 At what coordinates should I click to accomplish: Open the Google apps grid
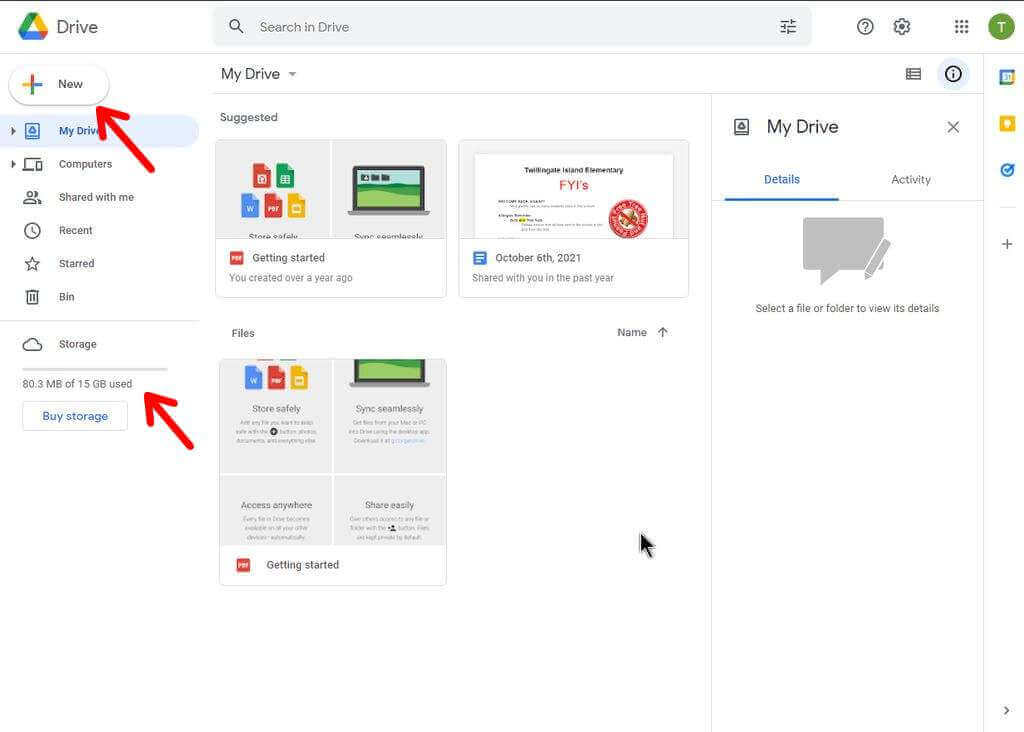(961, 27)
